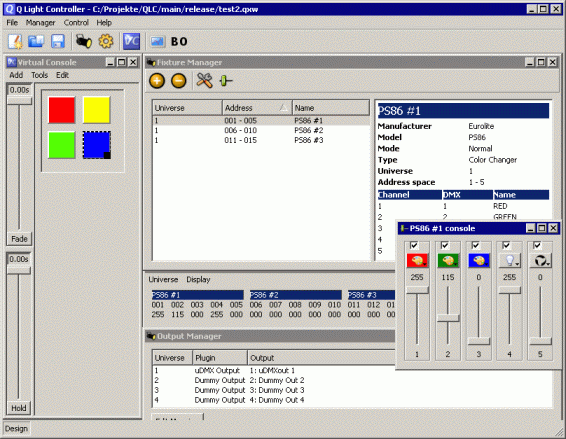The image size is (566, 439).
Task: Click the New workspace toolbar icon
Action: point(15,42)
